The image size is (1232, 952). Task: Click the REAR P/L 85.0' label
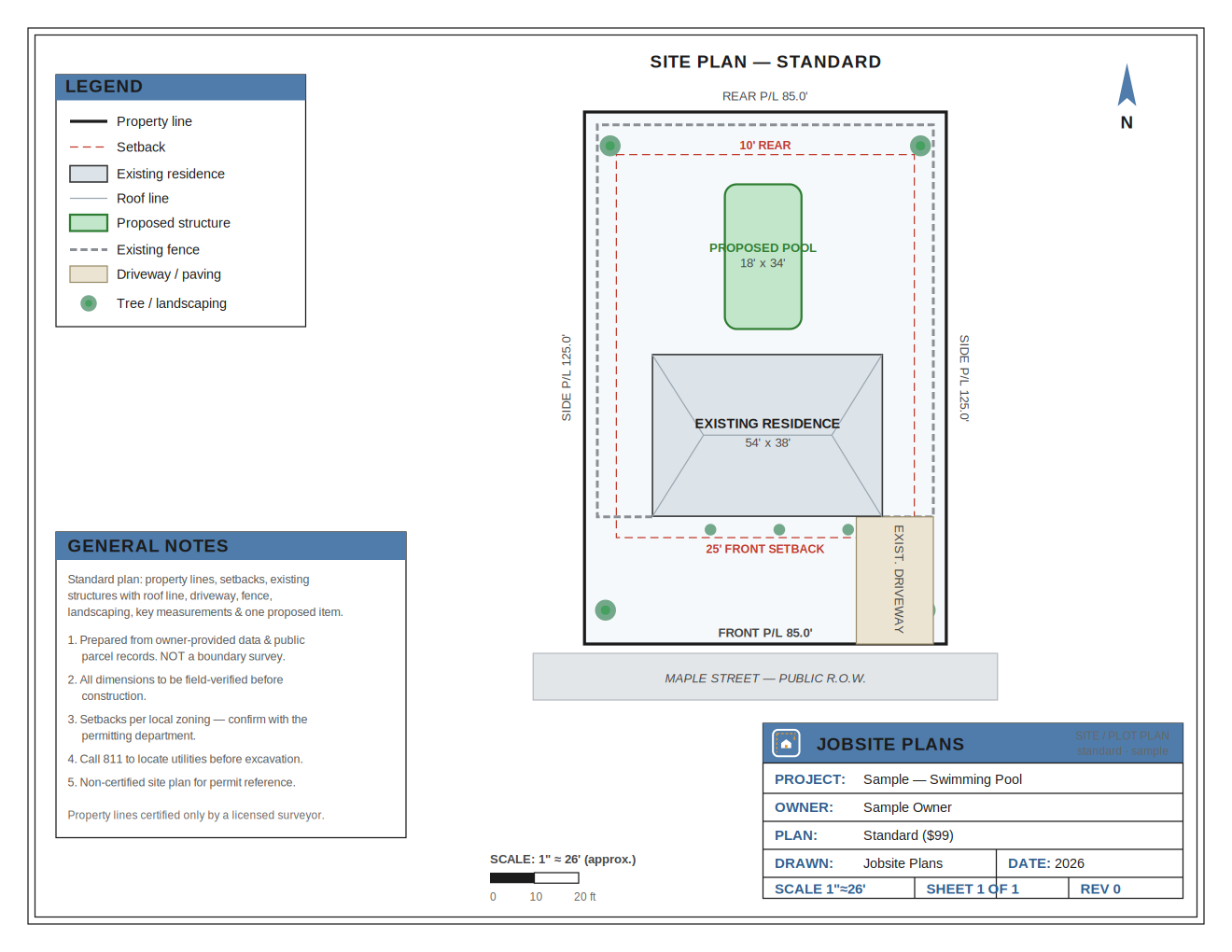765,96
